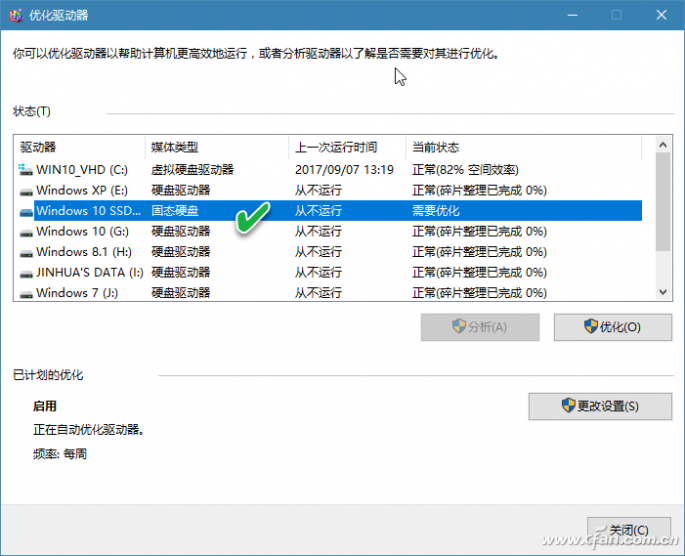Click the 需要优化 status cell
Viewport: 685px width, 556px height.
pyautogui.click(x=436, y=211)
